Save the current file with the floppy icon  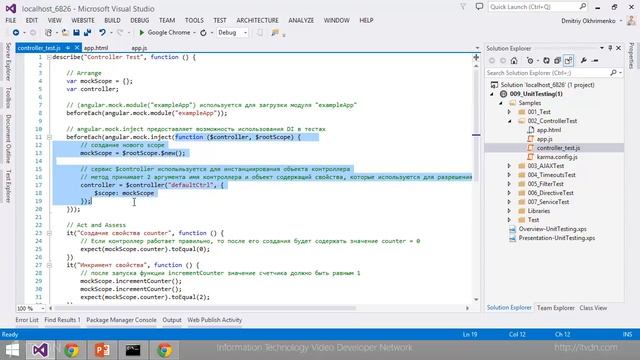tap(76, 32)
